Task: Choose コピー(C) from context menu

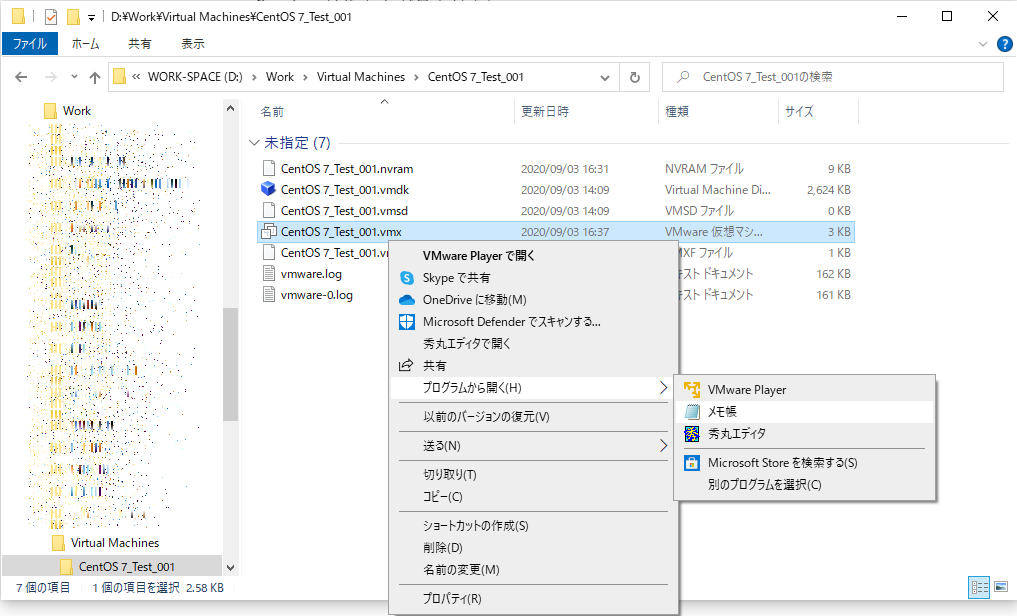Action: pyautogui.click(x=442, y=497)
